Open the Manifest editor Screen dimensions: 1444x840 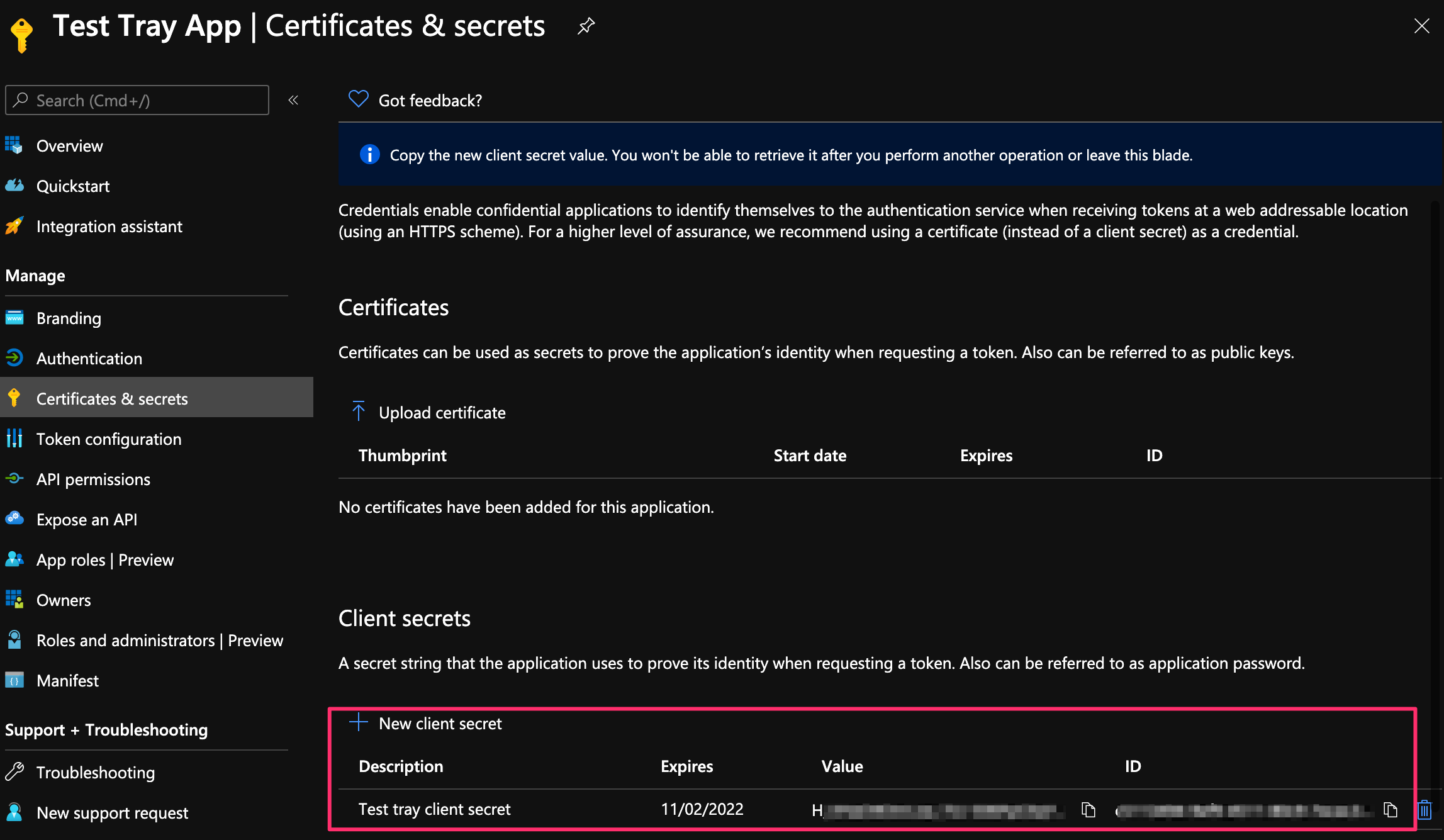pyautogui.click(x=67, y=680)
